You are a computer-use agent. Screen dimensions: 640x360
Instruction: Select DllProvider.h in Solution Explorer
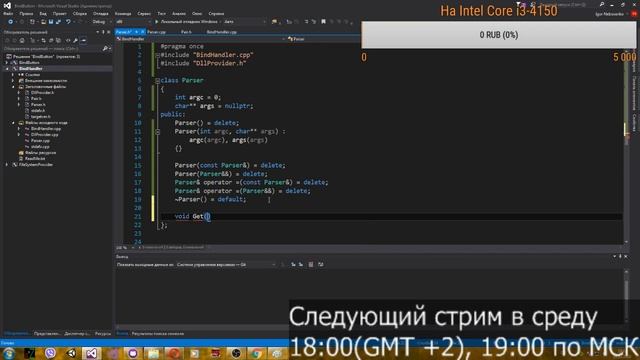pyautogui.click(x=42, y=93)
